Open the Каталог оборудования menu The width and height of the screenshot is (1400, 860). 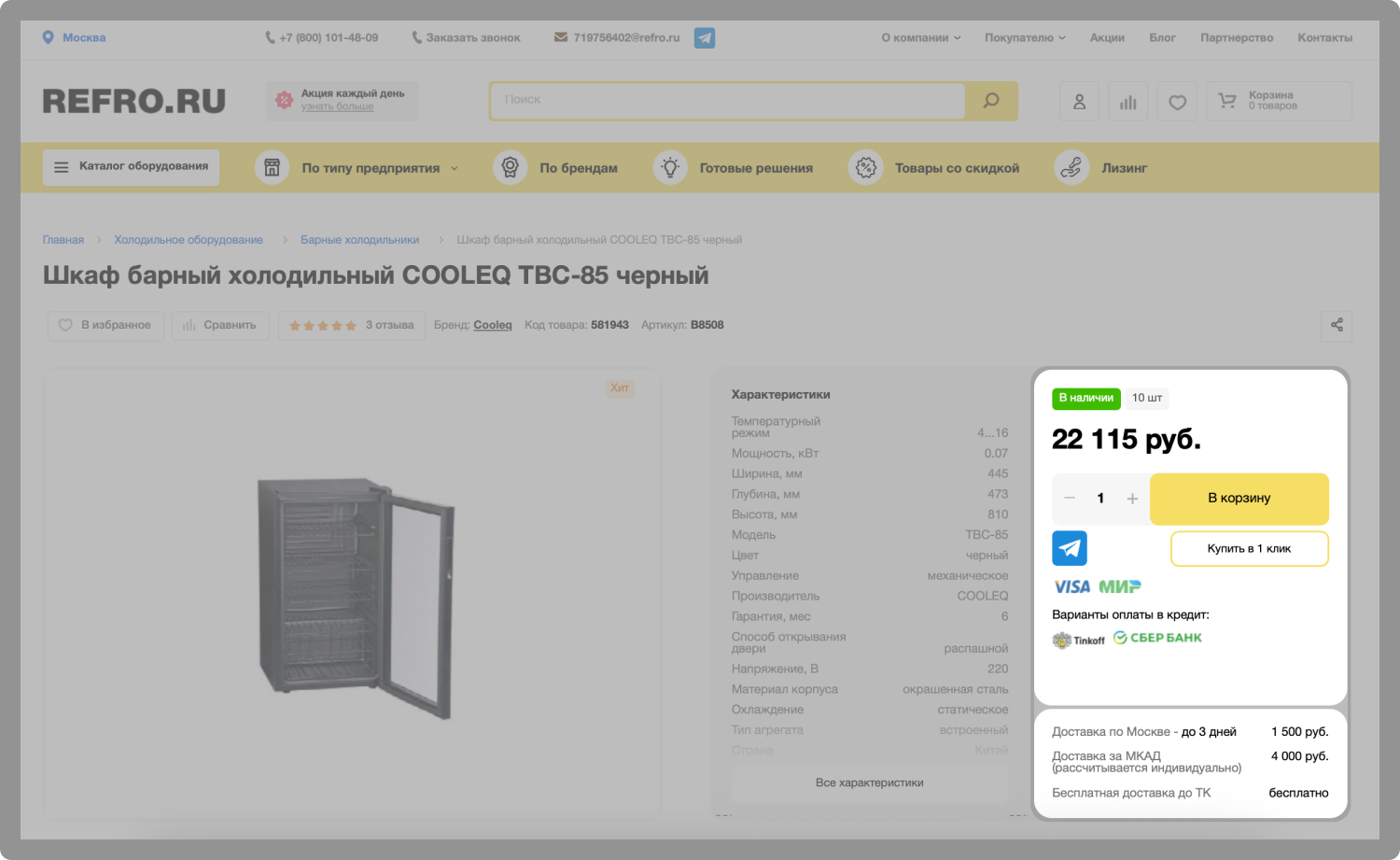[131, 167]
